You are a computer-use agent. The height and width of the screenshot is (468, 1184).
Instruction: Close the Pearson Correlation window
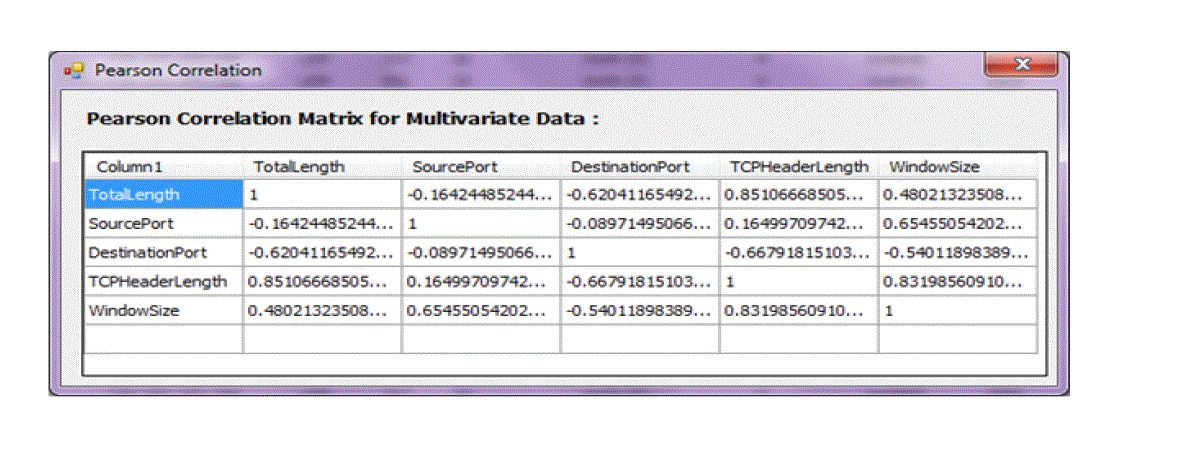click(1021, 66)
